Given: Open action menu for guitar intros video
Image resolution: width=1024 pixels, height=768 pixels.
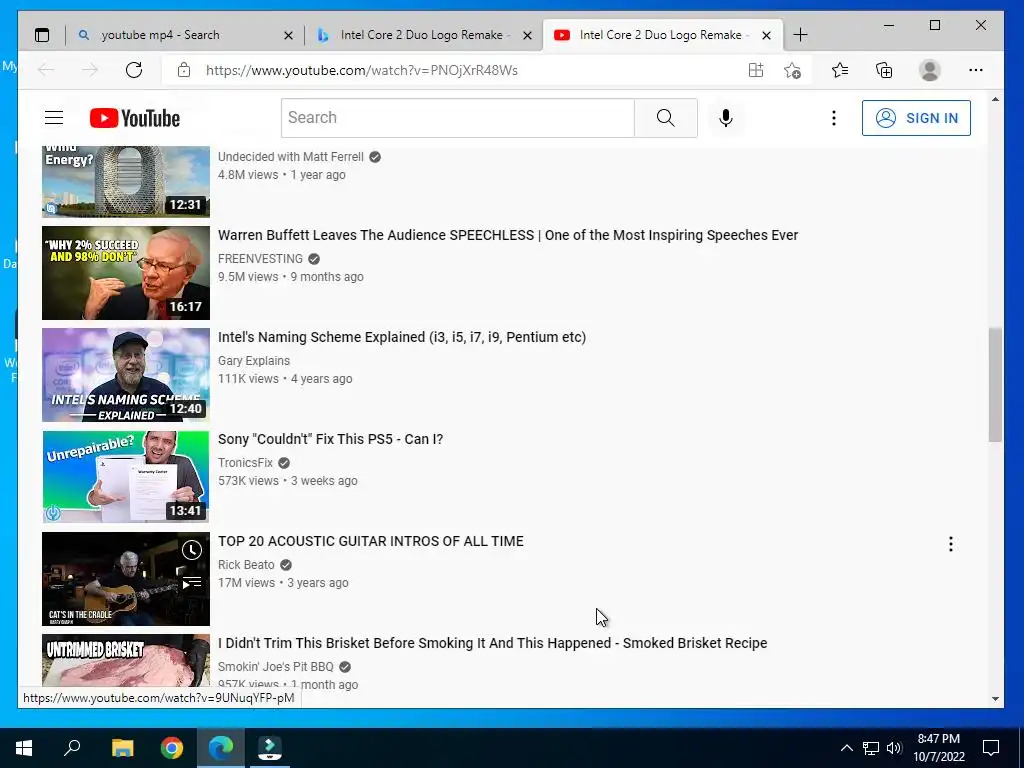Looking at the screenshot, I should click(x=951, y=544).
